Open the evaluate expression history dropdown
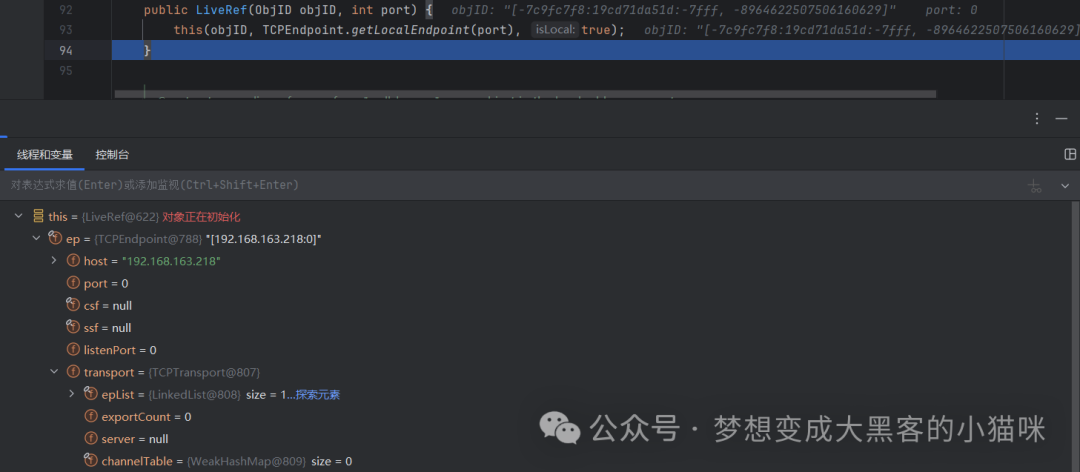The image size is (1080, 472). click(x=1065, y=185)
